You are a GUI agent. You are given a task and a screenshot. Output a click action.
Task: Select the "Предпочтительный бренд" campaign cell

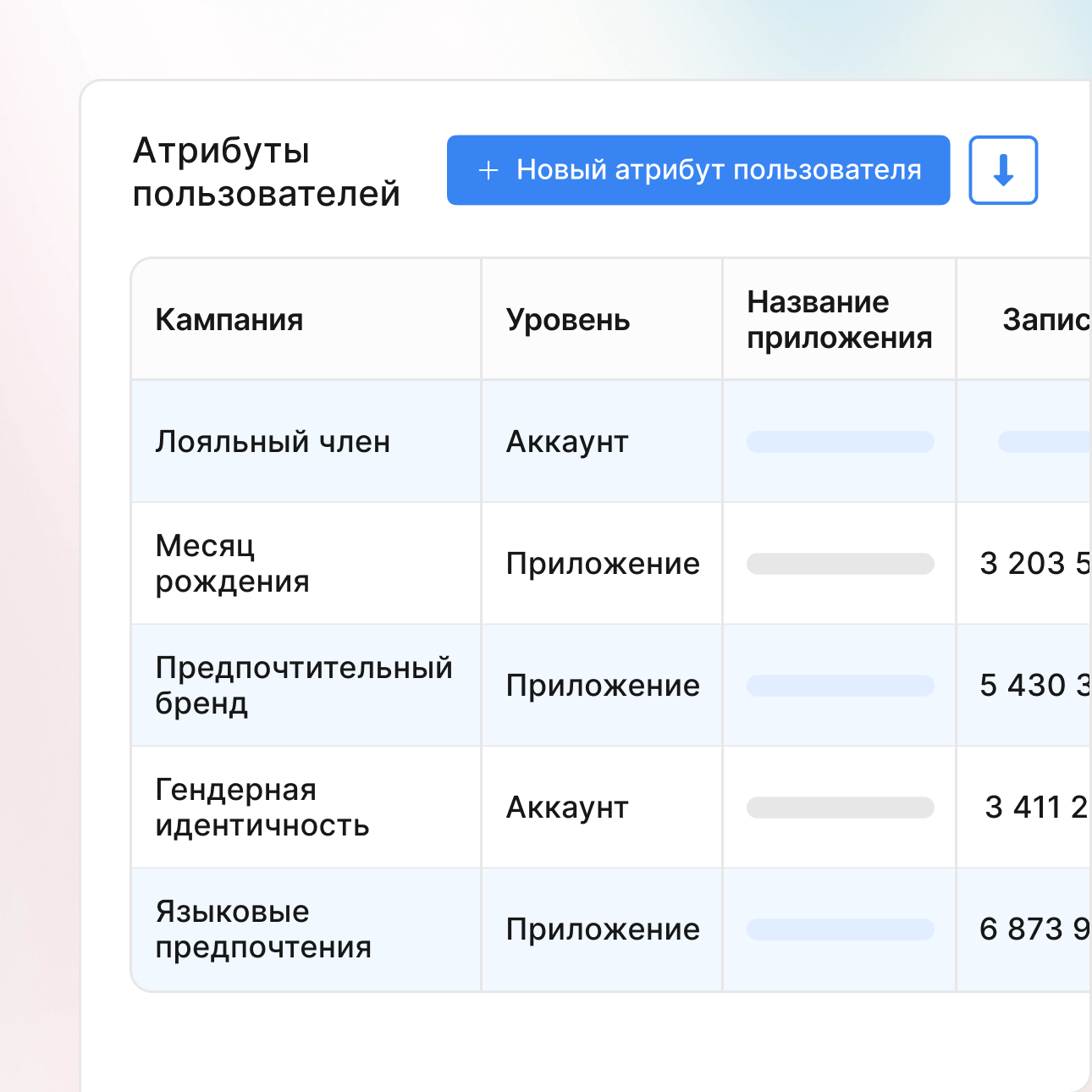(304, 686)
